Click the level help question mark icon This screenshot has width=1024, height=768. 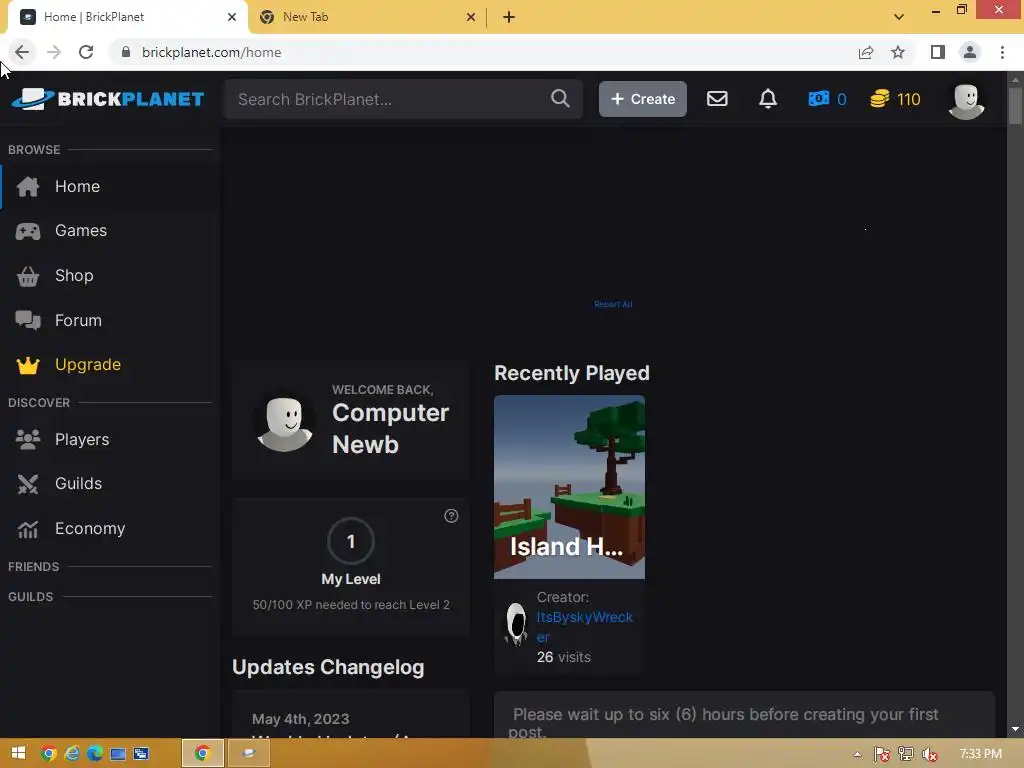click(451, 515)
